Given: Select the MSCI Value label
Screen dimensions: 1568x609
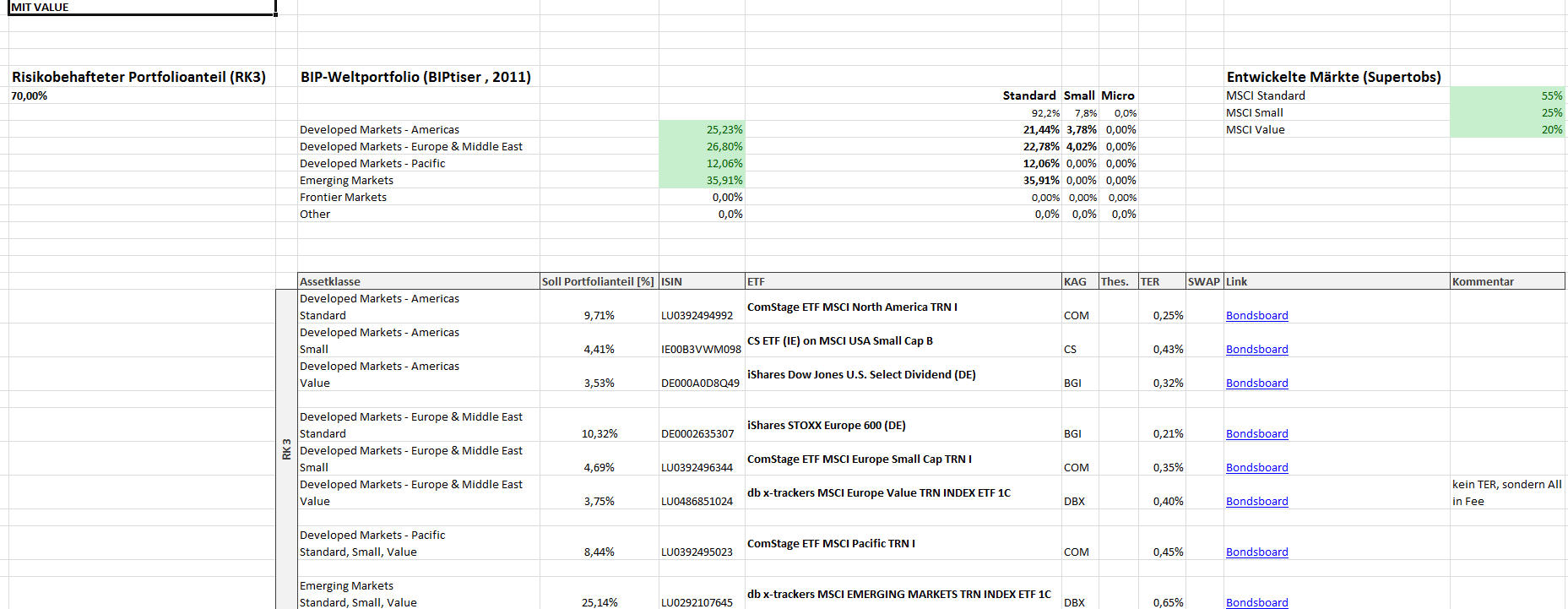Looking at the screenshot, I should tap(1255, 129).
